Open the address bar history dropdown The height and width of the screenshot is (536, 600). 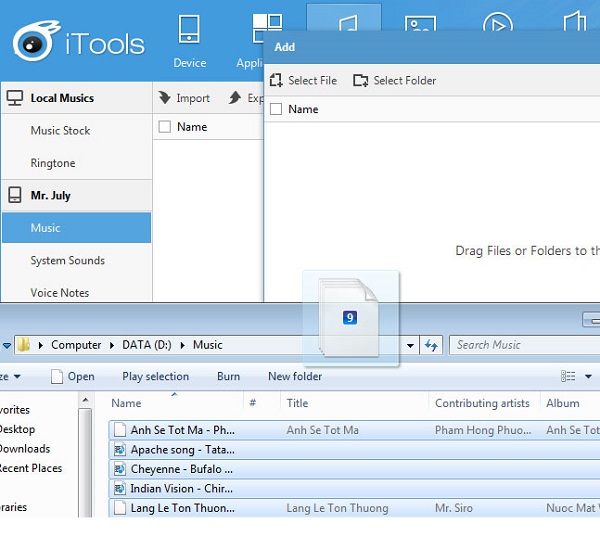(410, 345)
